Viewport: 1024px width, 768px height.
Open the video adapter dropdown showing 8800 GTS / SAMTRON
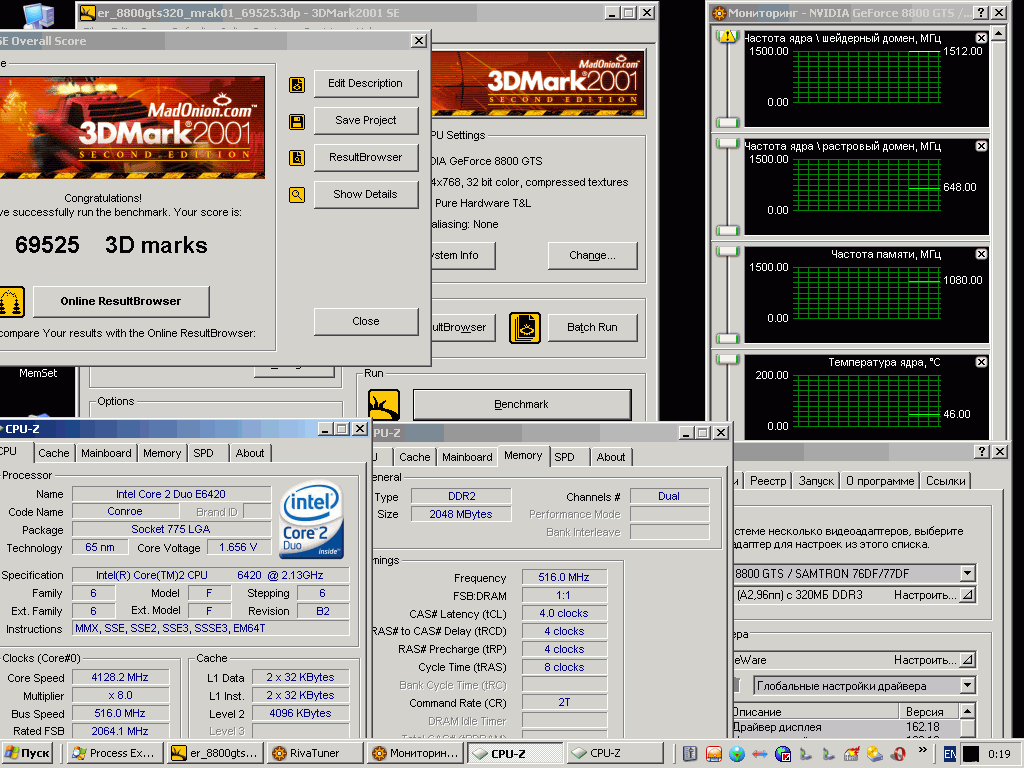[967, 573]
